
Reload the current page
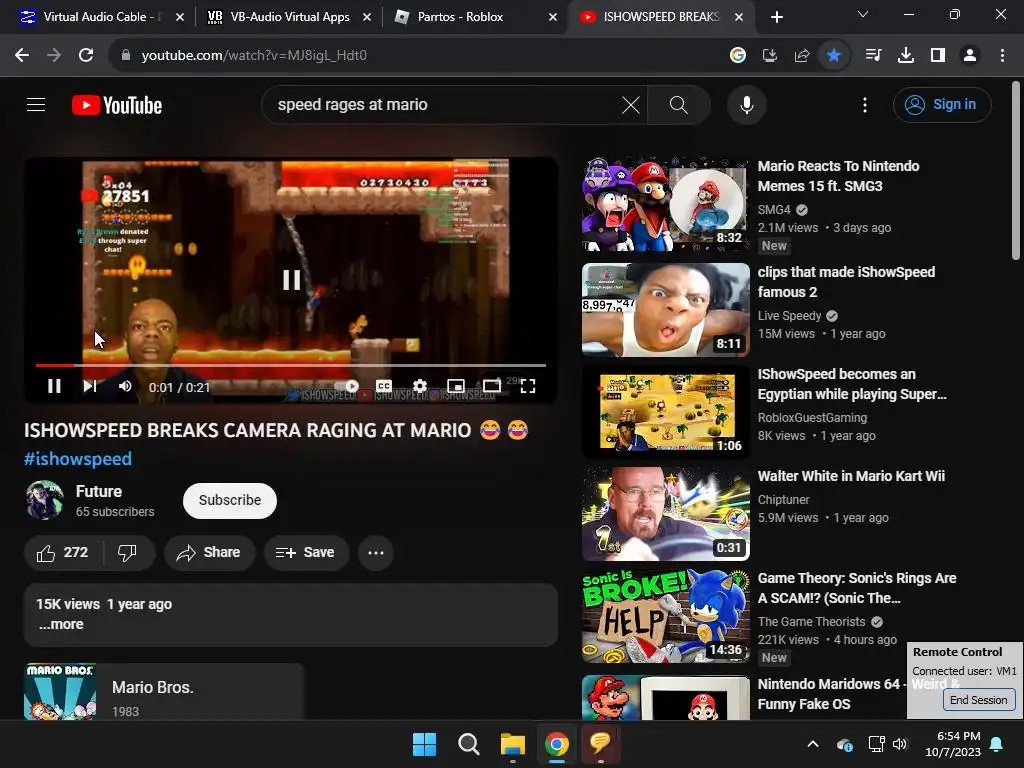click(86, 56)
